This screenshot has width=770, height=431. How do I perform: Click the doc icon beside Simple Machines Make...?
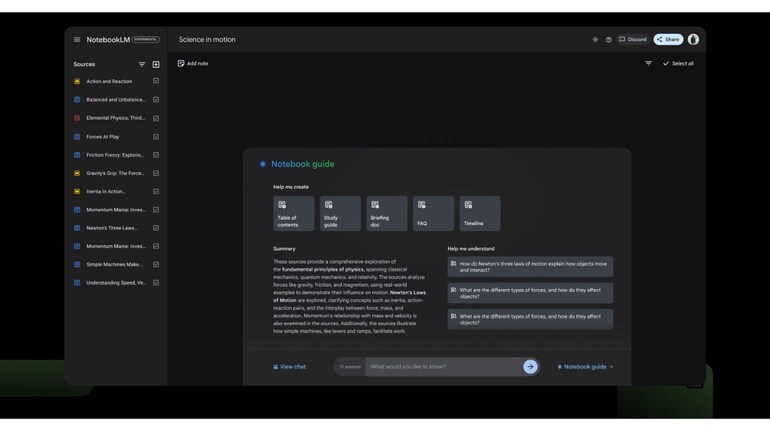point(77,265)
